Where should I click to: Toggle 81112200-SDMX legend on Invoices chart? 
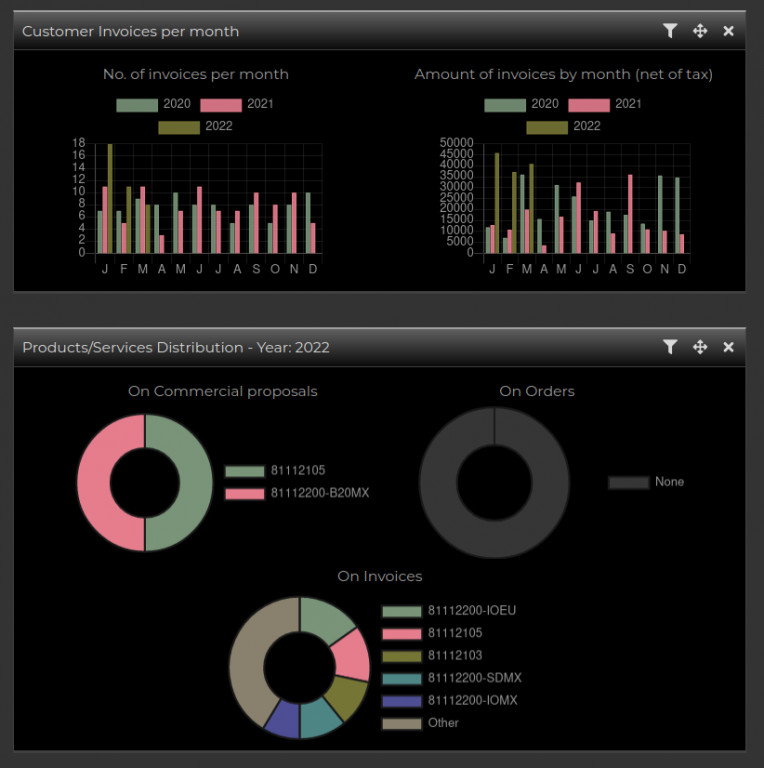point(452,678)
